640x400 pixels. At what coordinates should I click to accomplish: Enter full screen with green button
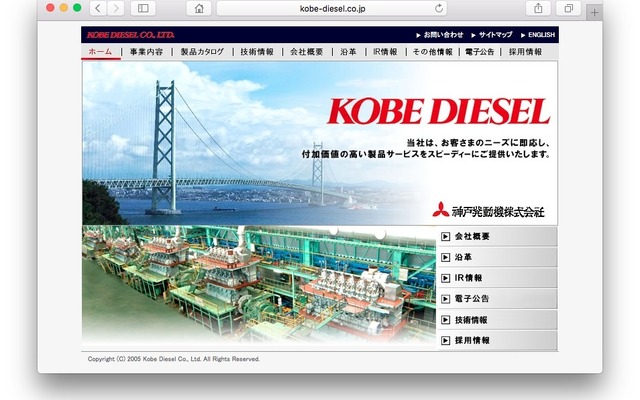(77, 8)
